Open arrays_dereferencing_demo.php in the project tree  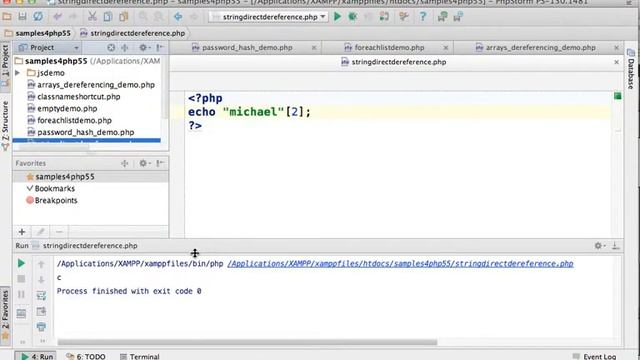(96, 85)
